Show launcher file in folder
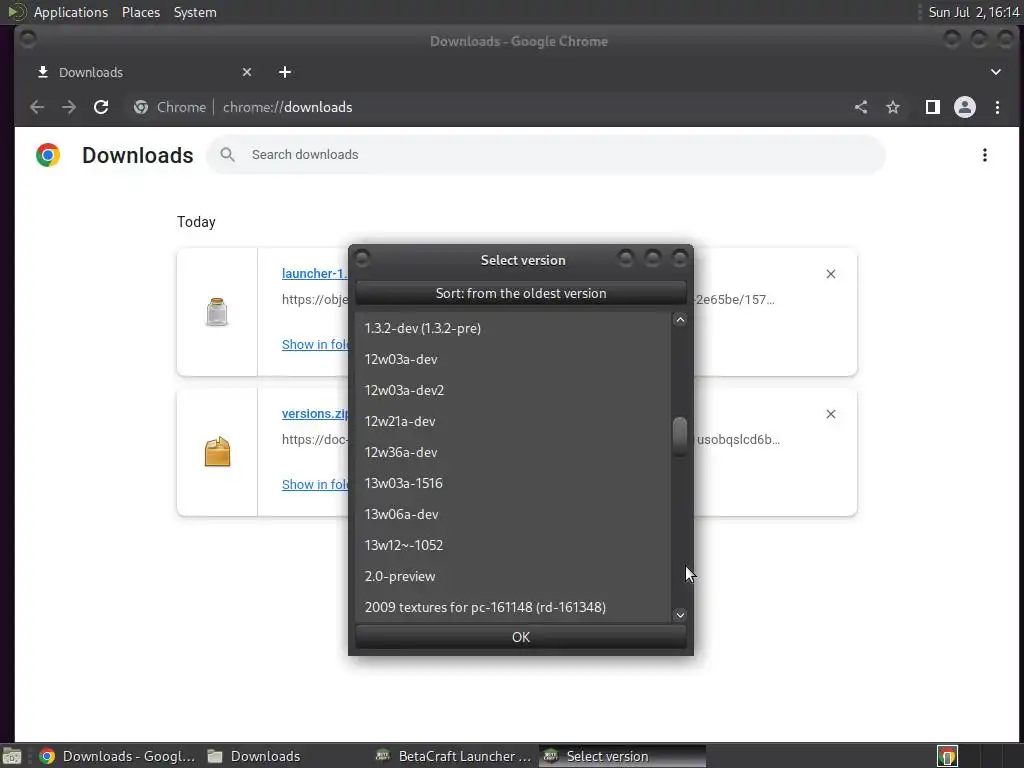This screenshot has height=768, width=1024. [315, 344]
